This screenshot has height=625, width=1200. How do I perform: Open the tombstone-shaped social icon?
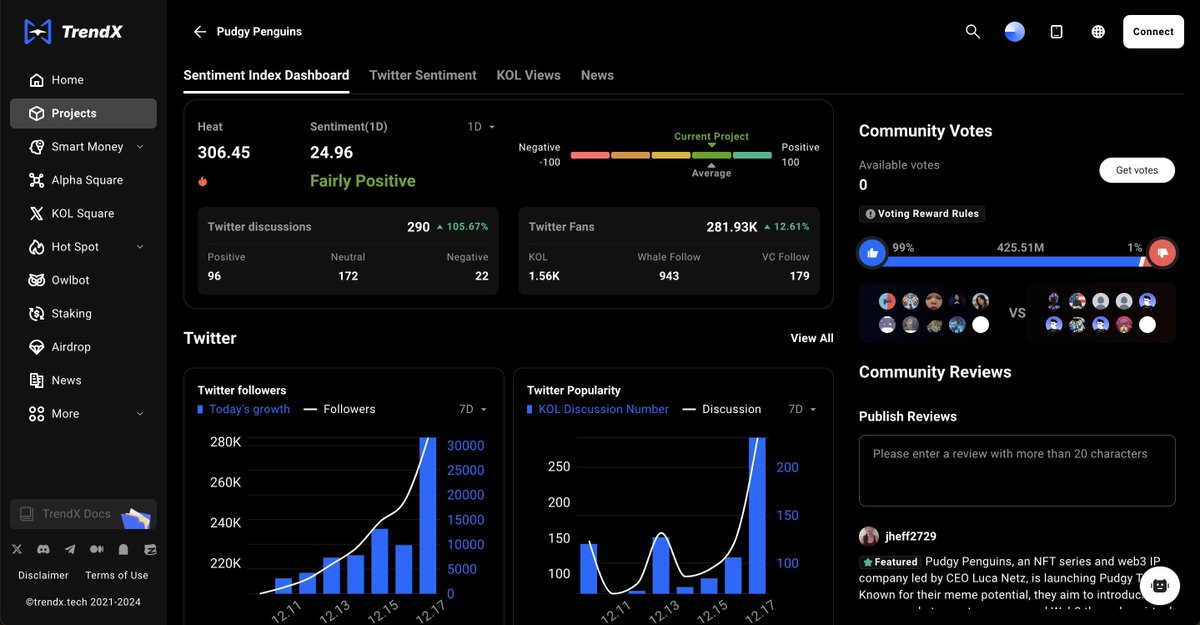pos(123,549)
